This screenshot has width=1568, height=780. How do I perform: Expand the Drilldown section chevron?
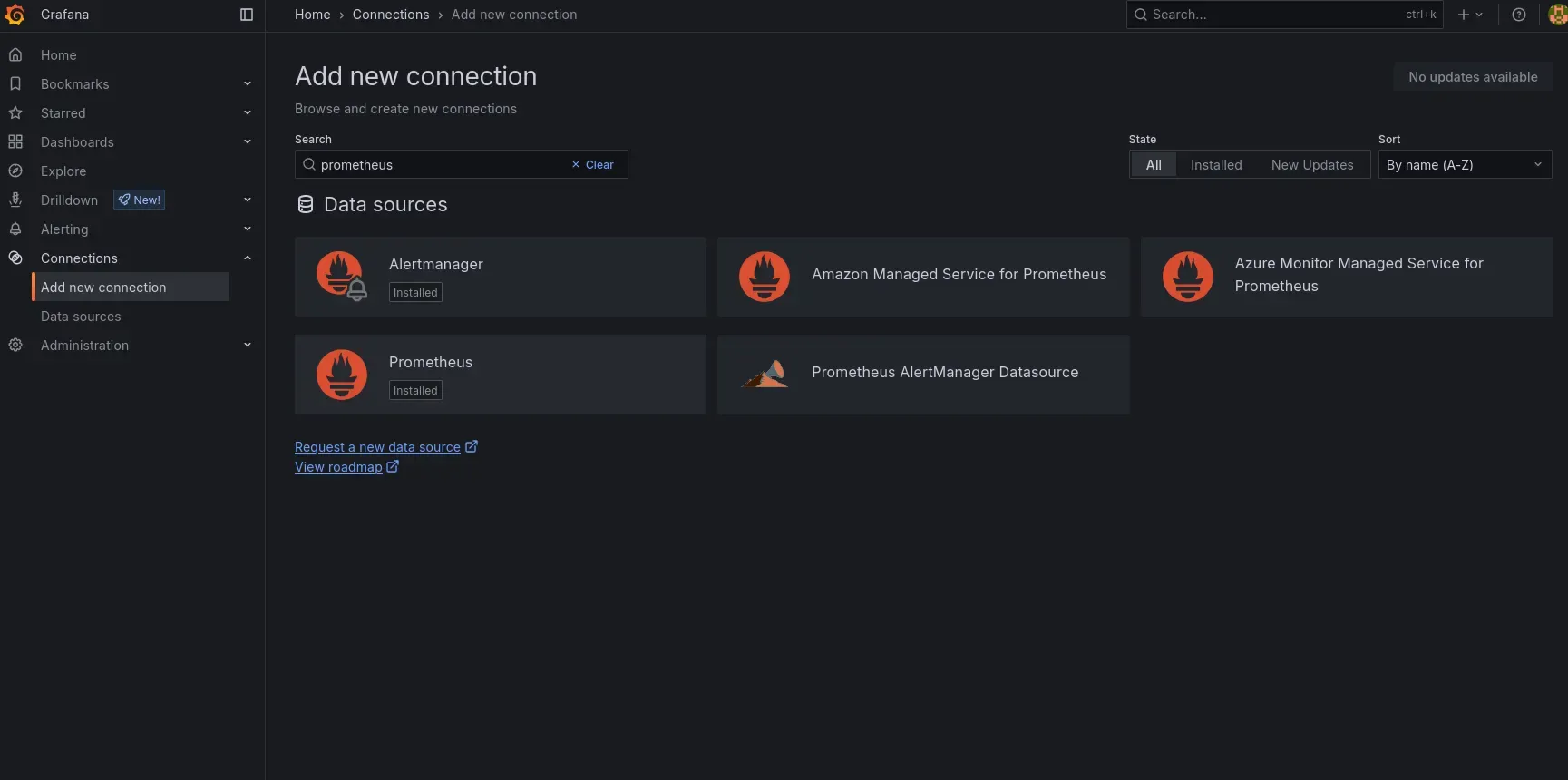(248, 200)
